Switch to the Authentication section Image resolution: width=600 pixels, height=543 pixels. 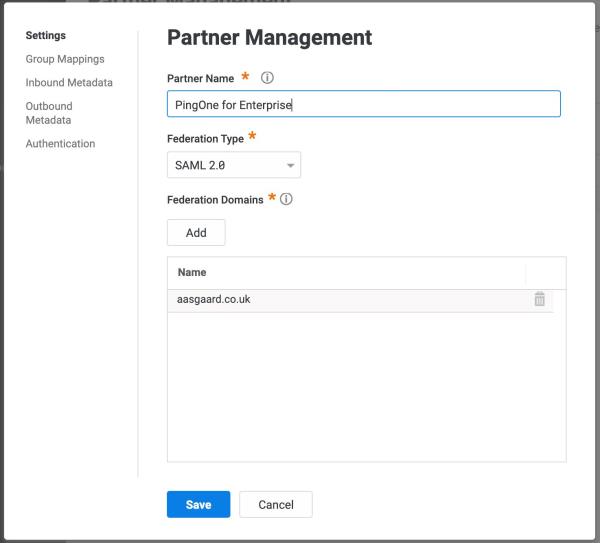click(x=60, y=143)
